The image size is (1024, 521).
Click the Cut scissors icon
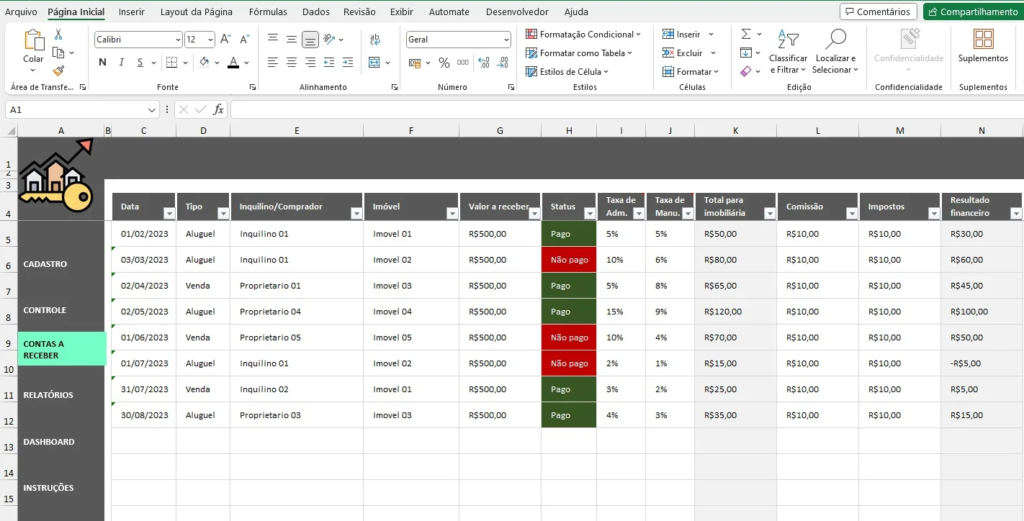click(x=58, y=34)
